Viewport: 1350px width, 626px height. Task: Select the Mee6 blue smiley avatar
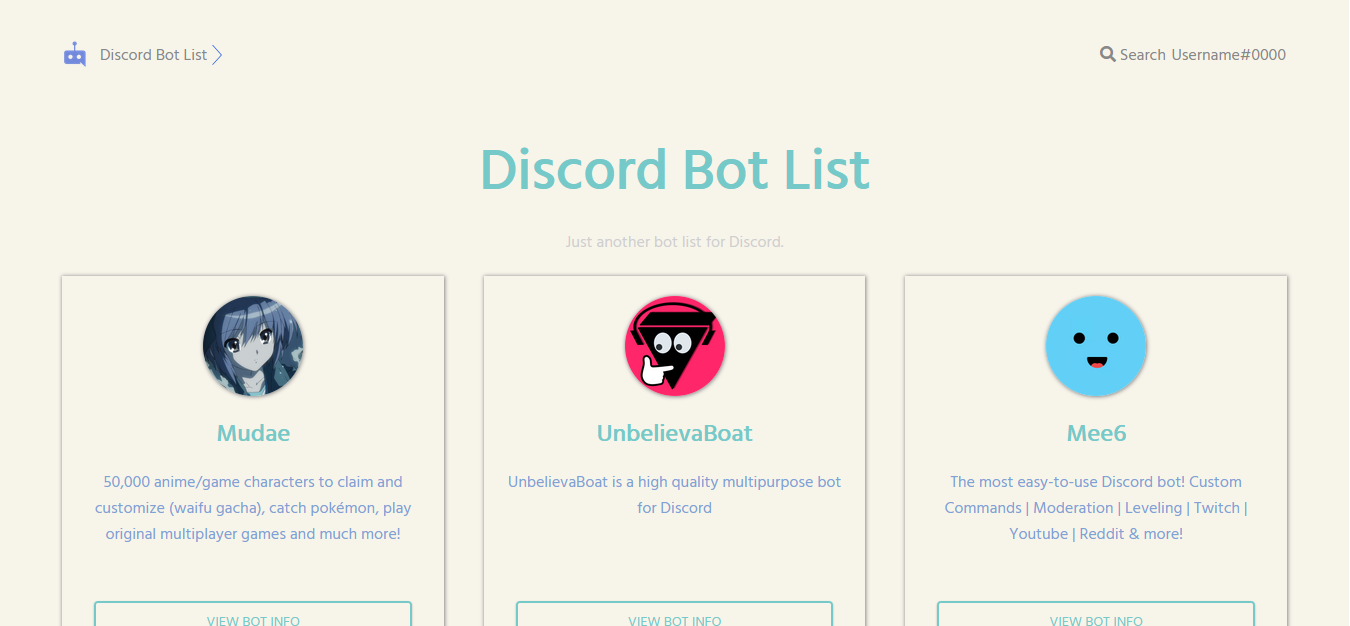click(x=1096, y=346)
